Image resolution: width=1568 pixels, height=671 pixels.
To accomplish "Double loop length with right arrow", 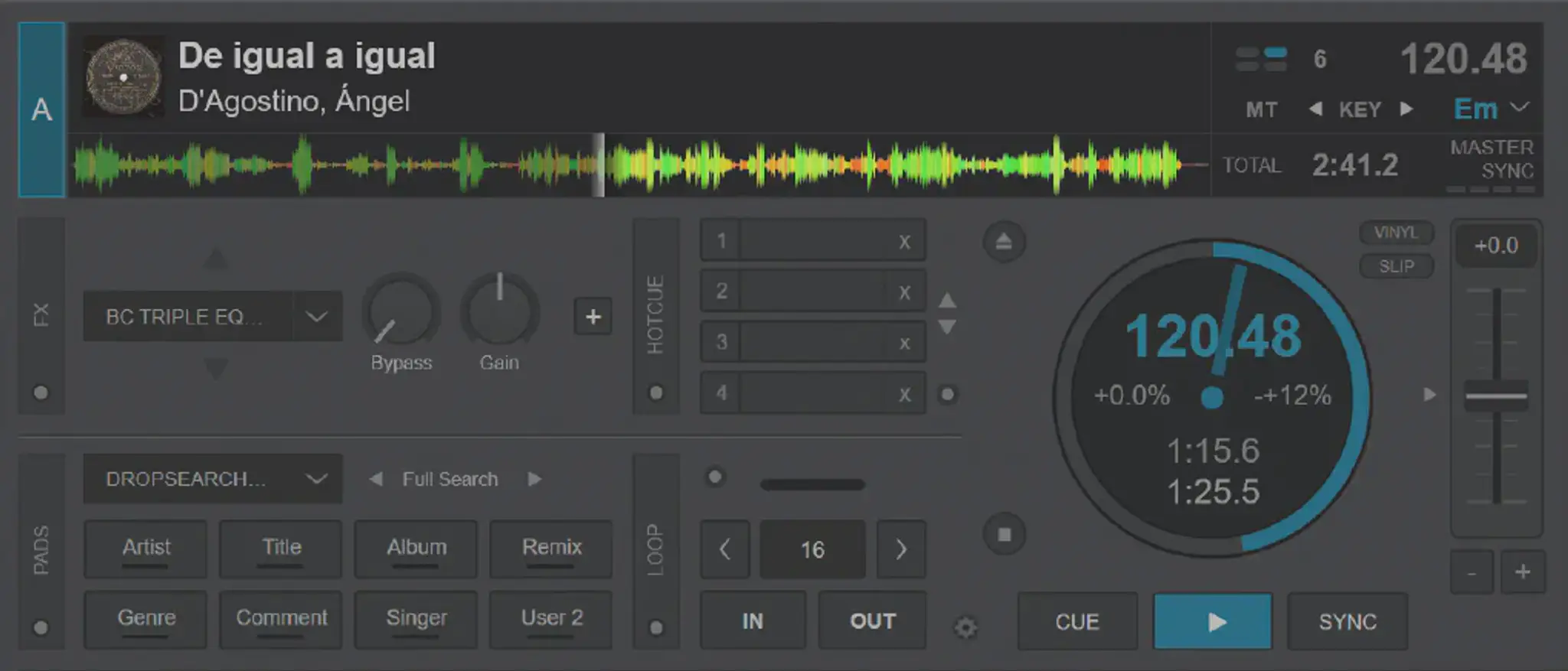I will 901,549.
